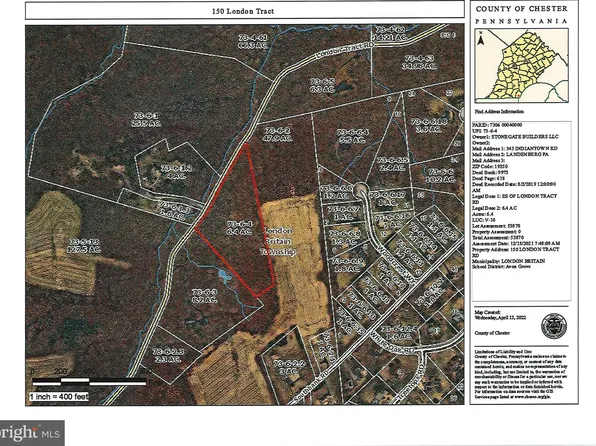Click the black-and-white scale bar

(x=89, y=381)
